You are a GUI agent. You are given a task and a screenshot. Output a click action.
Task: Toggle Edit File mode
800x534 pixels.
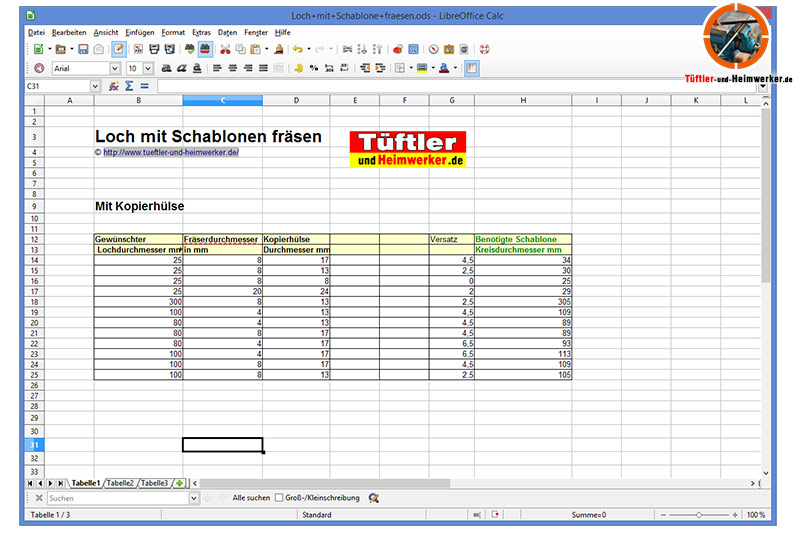click(118, 49)
